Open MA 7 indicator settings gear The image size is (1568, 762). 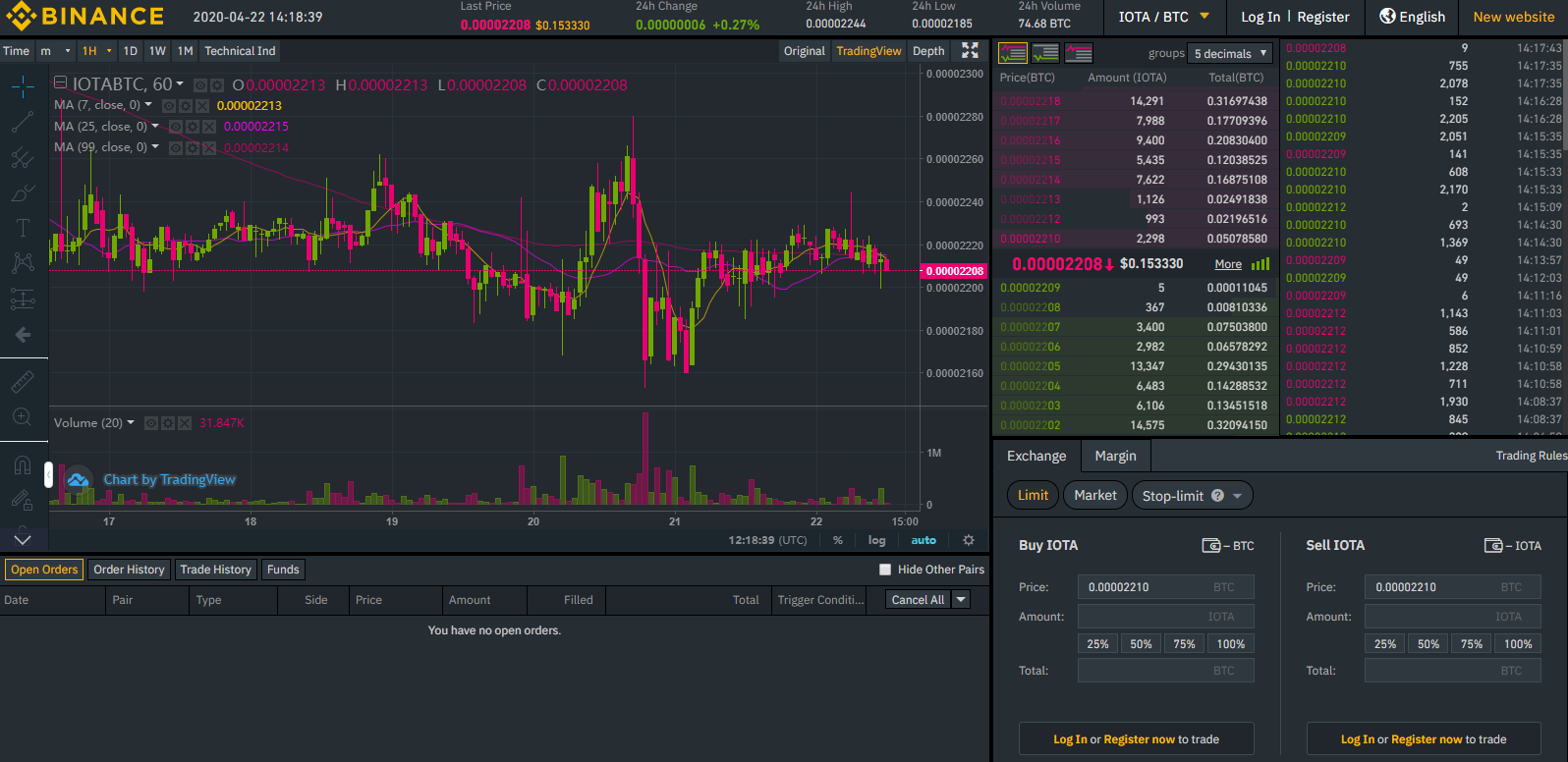pos(185,106)
